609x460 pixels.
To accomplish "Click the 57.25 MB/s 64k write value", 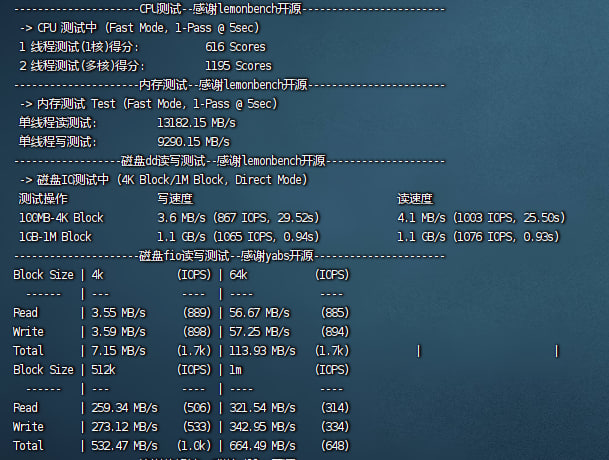I will 262,332.
